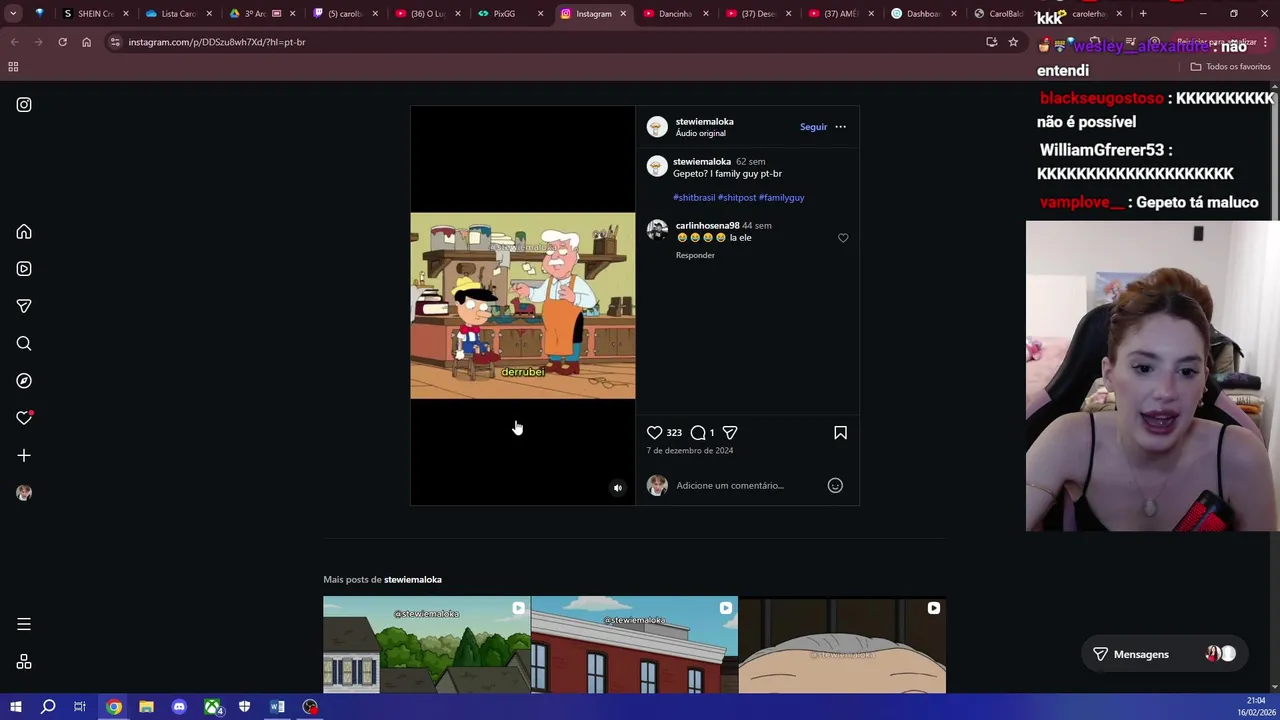Screen dimensions: 1280x720
Task: Open the tab search dropdown arrow
Action: [x=13, y=14]
